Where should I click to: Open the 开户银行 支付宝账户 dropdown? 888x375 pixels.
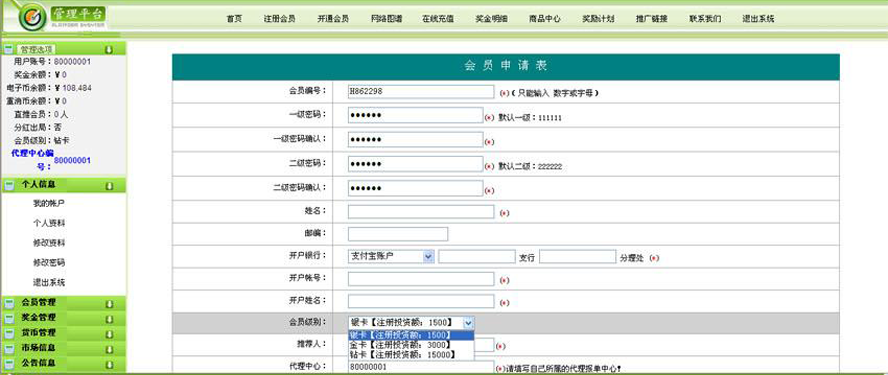[x=391, y=257]
